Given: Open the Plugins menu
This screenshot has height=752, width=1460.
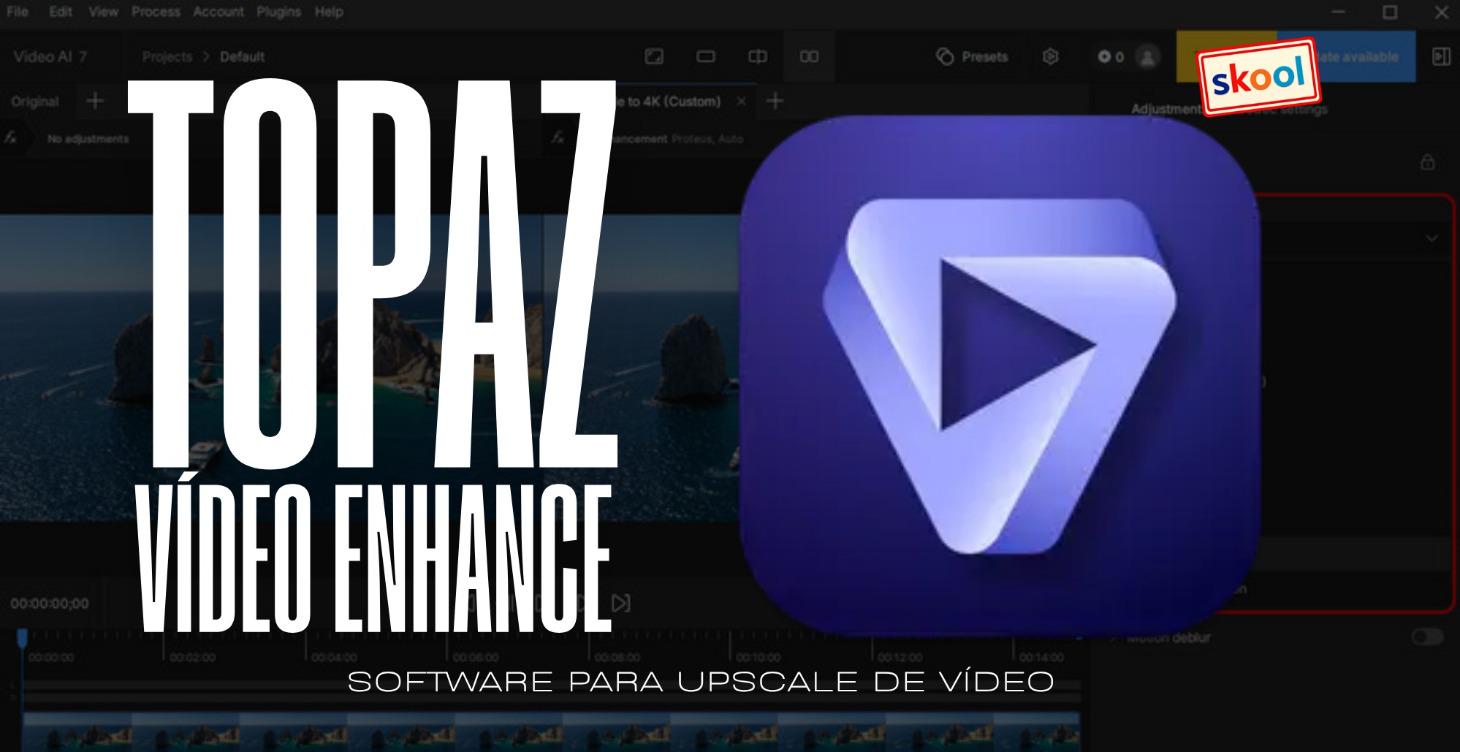Looking at the screenshot, I should [279, 12].
